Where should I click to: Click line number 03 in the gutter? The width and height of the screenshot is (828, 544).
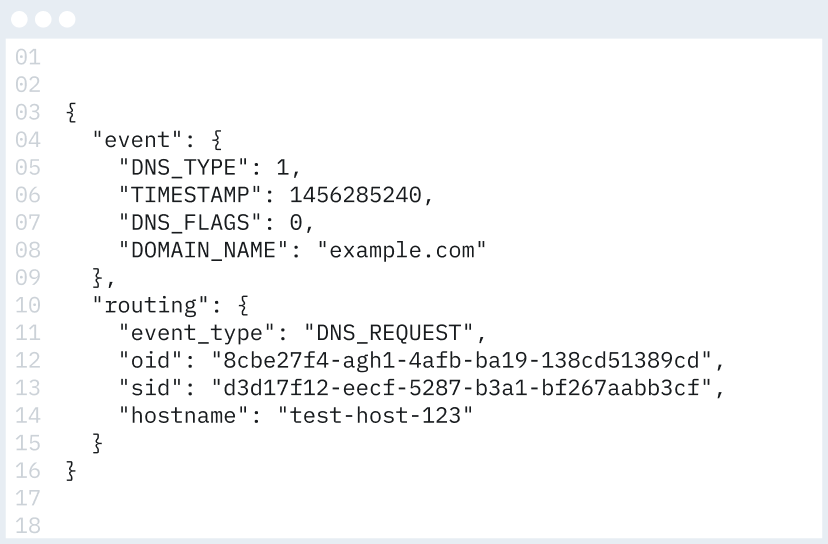tap(28, 112)
